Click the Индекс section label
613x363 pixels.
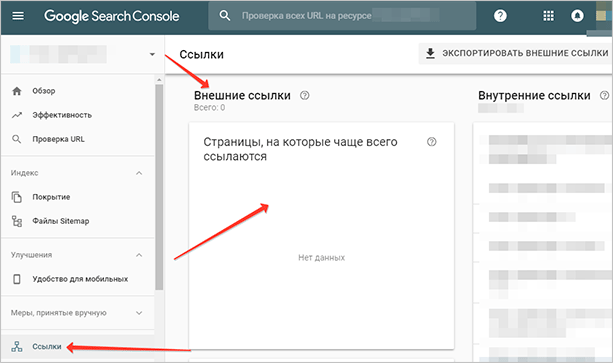(25, 173)
